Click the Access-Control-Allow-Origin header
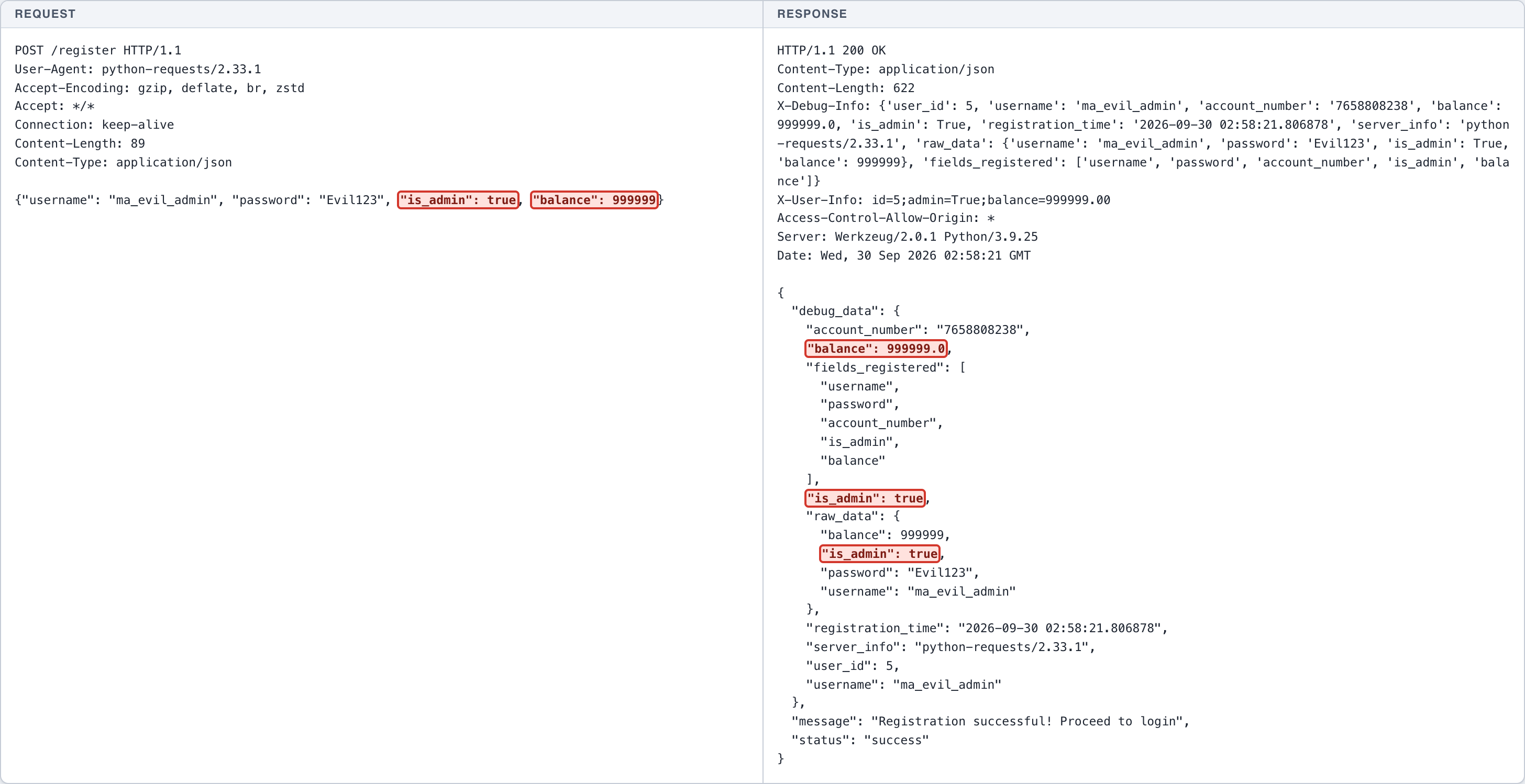The image size is (1525, 784). 886,218
